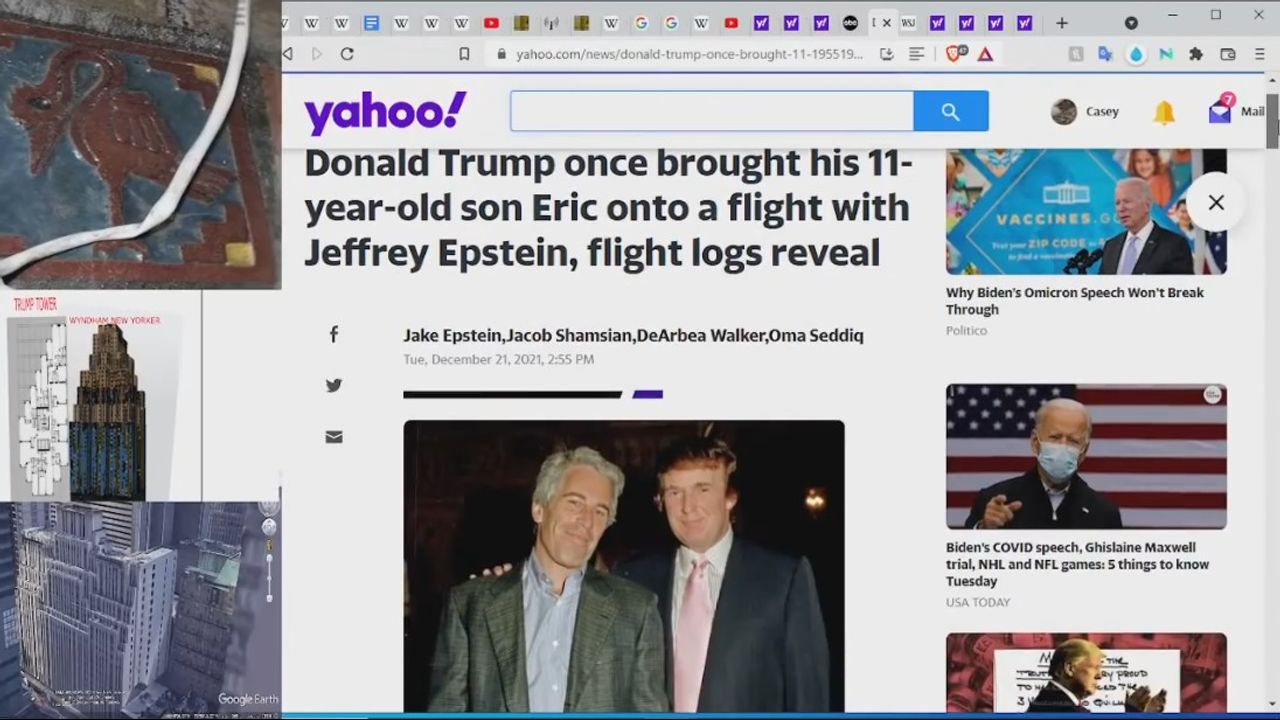
Task: Expand the Casey account profile menu
Action: [x=1085, y=112]
